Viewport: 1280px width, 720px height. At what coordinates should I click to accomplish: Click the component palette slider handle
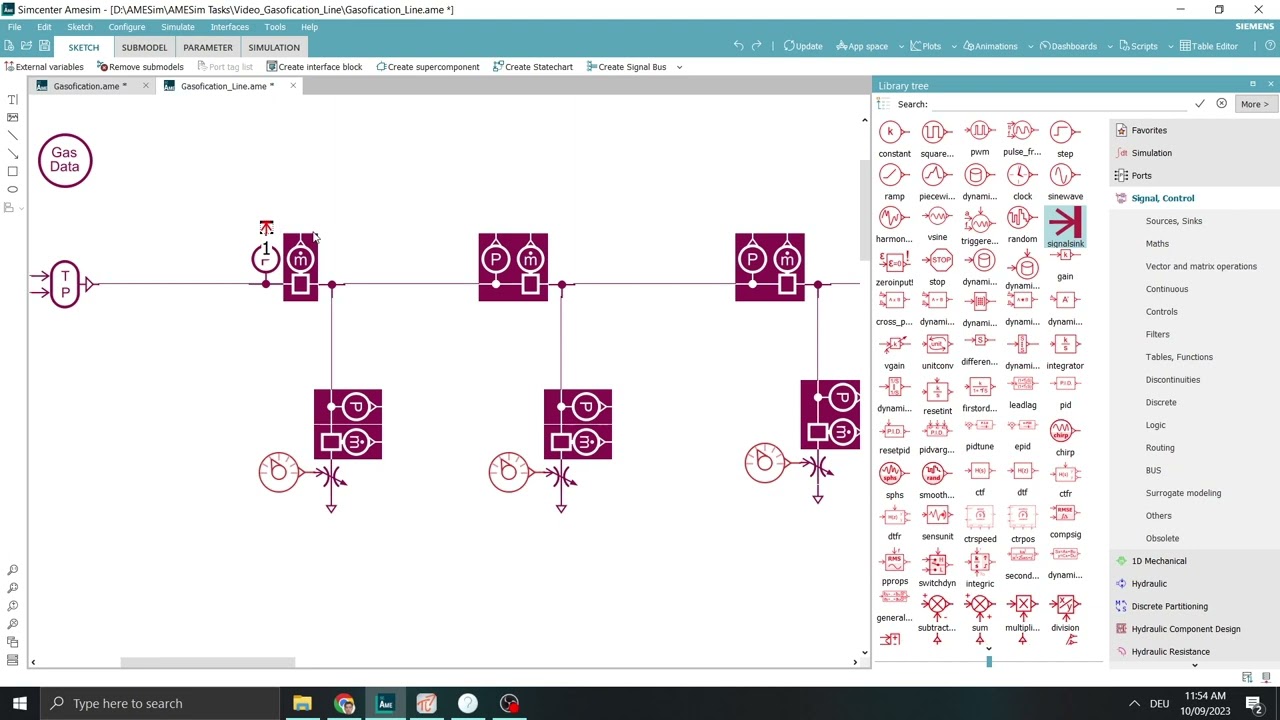[x=989, y=661]
